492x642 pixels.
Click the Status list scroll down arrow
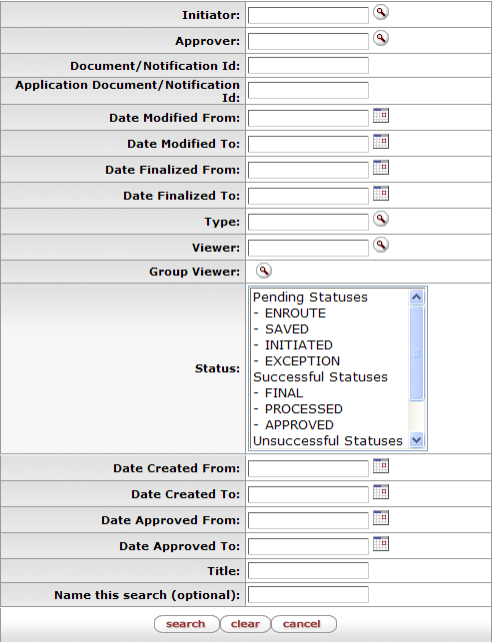click(417, 441)
